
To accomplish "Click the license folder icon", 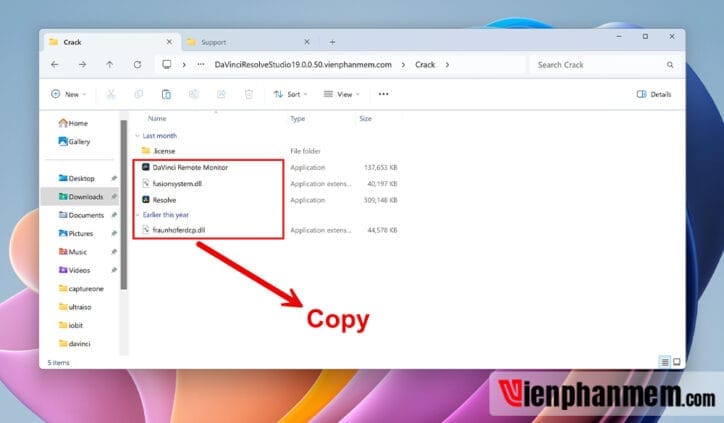I will [x=146, y=151].
